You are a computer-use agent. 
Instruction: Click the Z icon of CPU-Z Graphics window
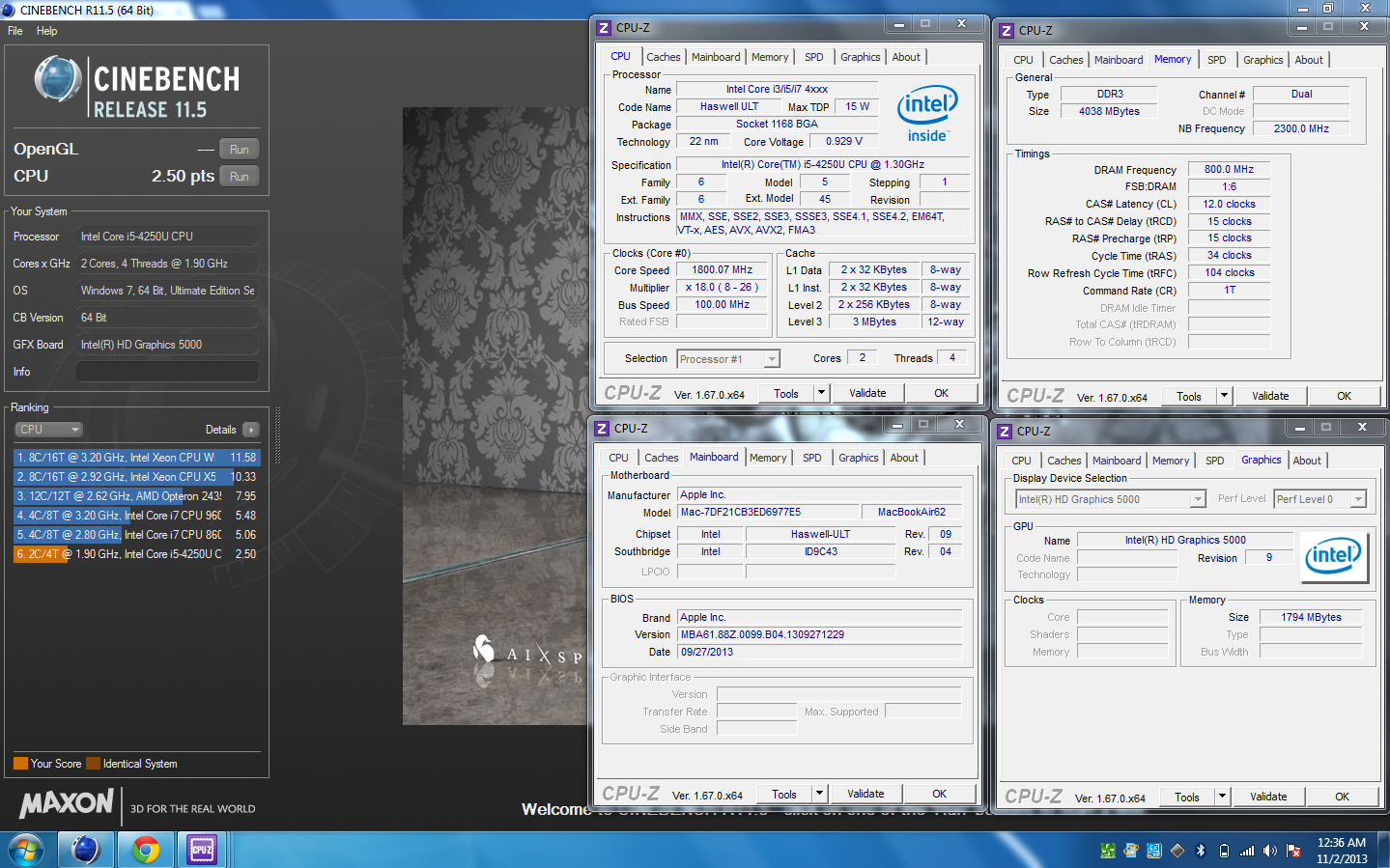pos(1005,432)
